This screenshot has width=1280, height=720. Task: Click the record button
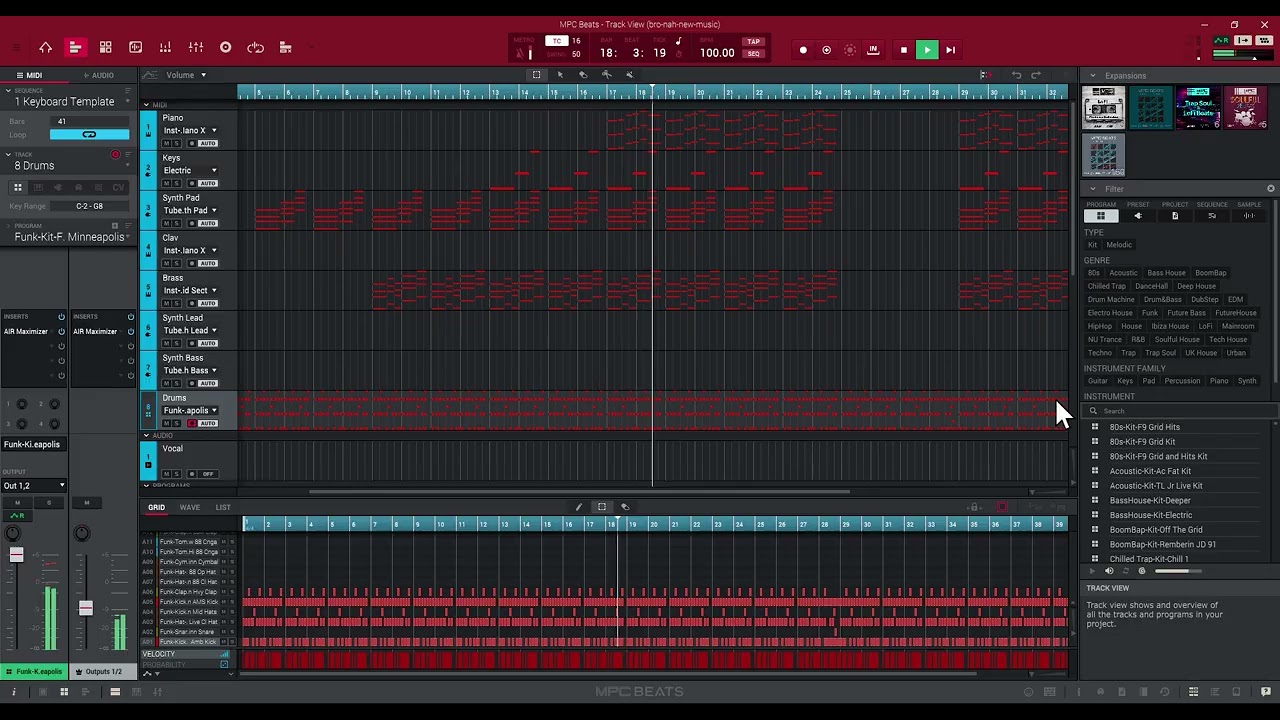click(x=803, y=50)
